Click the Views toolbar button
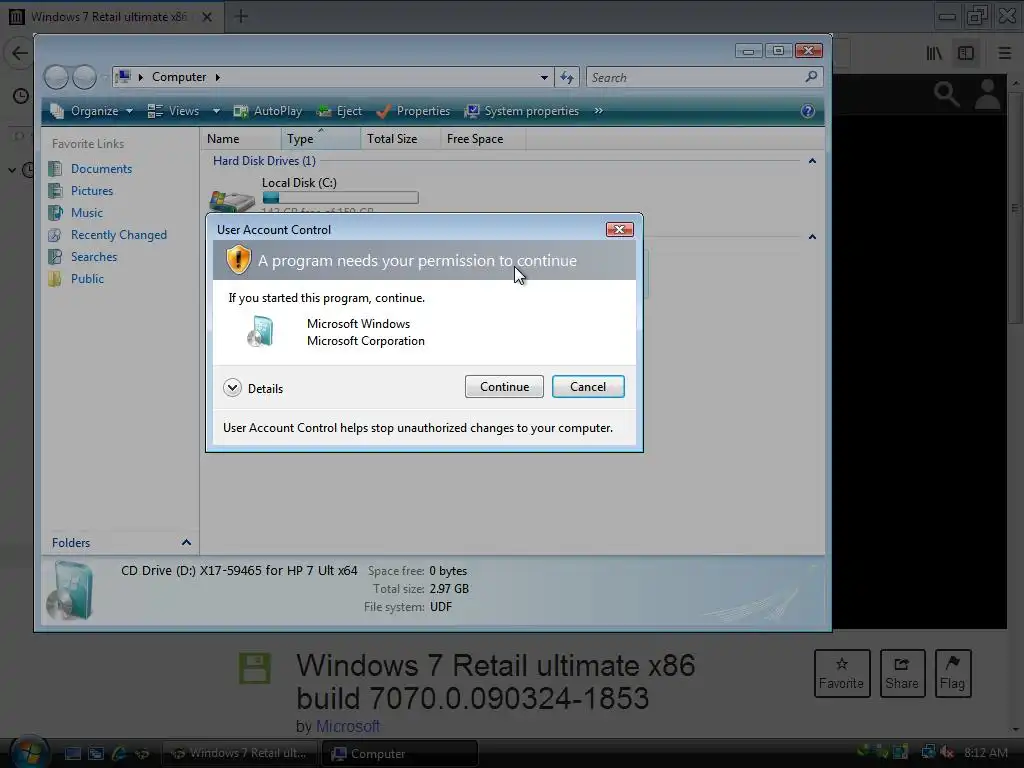This screenshot has height=768, width=1024. click(x=174, y=111)
